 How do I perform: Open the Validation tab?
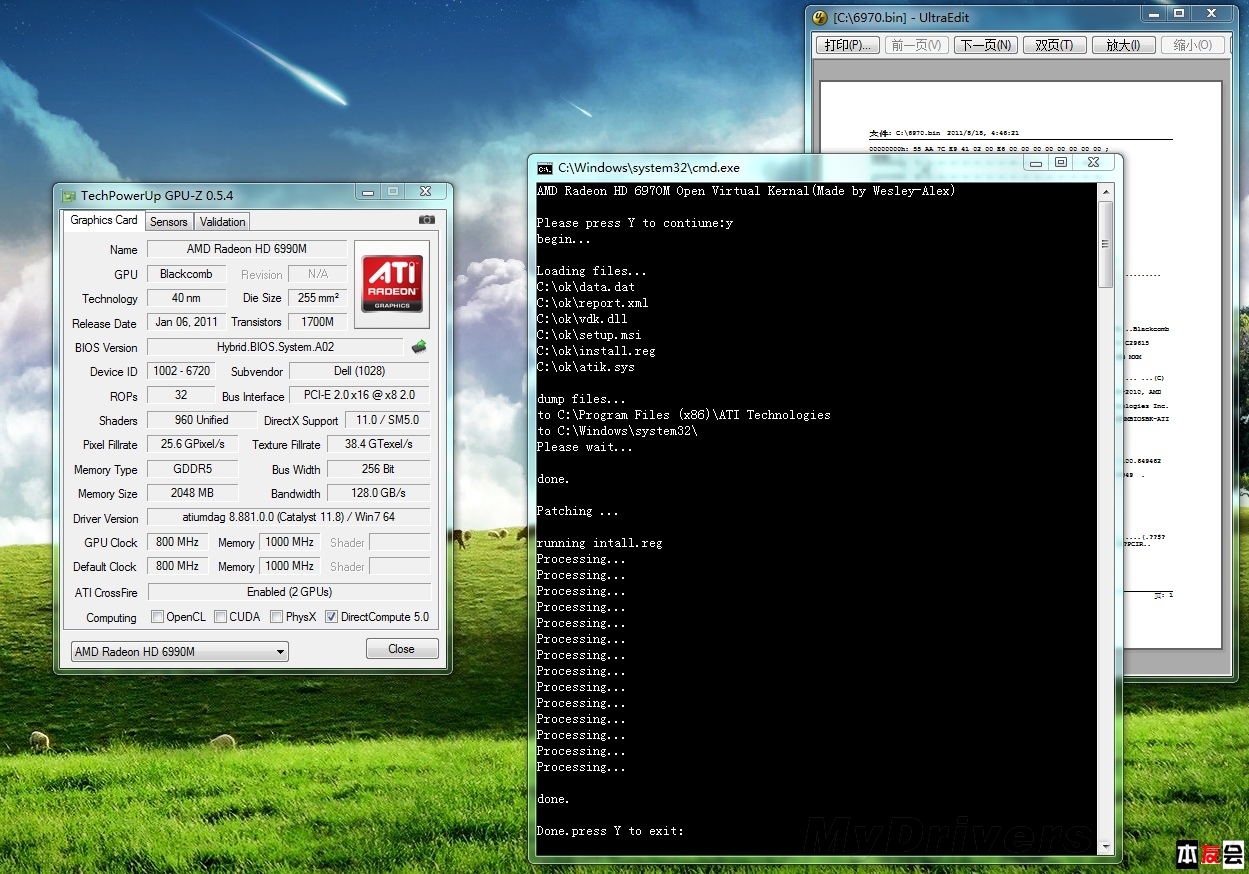(221, 221)
